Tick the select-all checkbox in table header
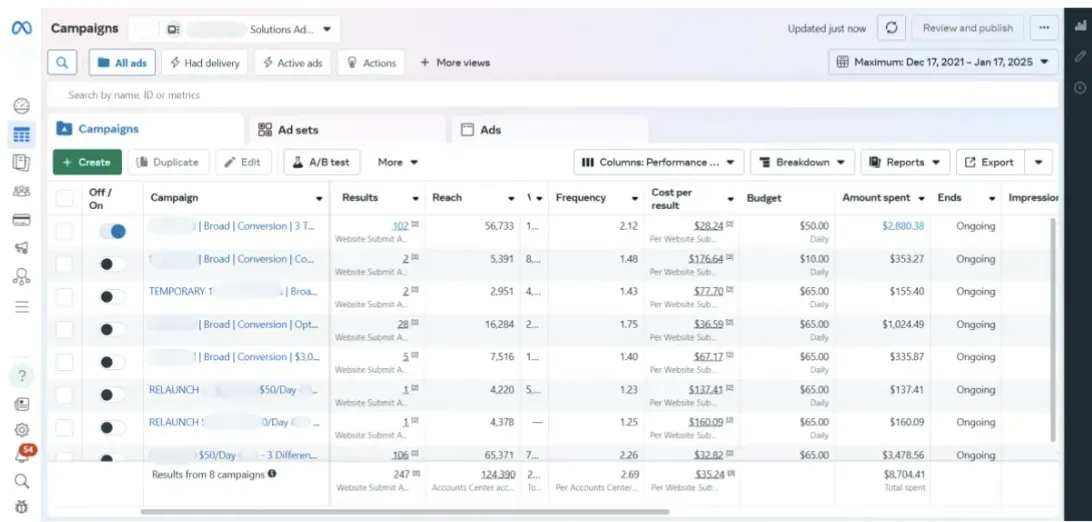Screen dimensions: 1092x522 coord(65,198)
